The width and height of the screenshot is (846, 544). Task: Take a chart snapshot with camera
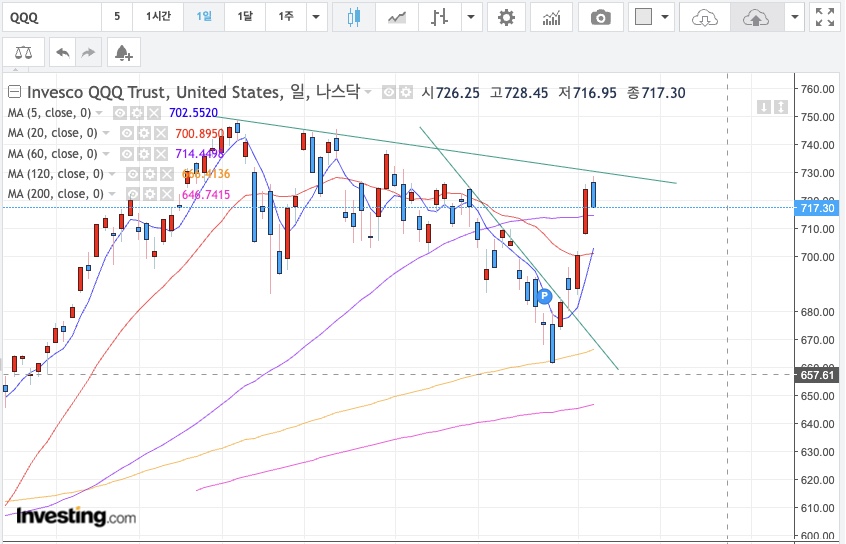point(600,17)
